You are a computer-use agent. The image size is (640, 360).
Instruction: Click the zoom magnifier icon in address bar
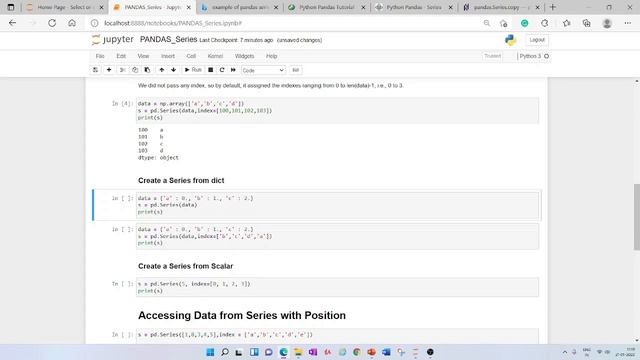(x=487, y=23)
